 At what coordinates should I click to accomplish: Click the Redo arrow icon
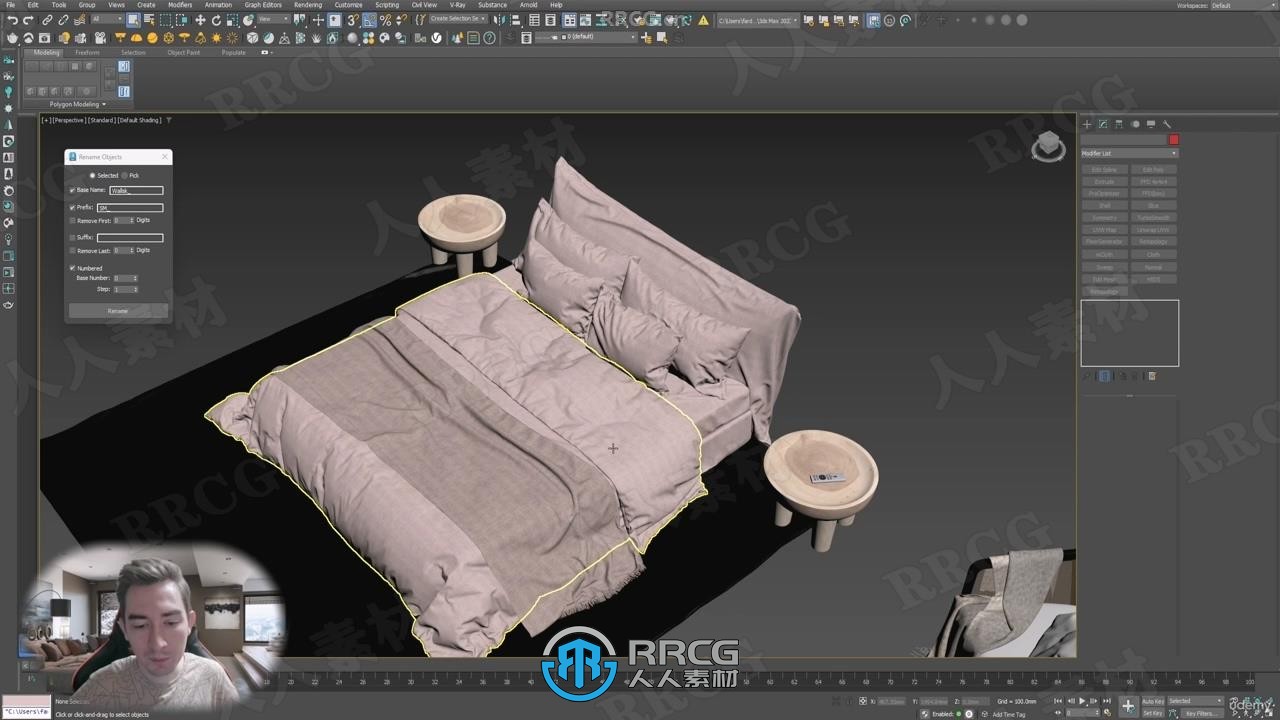pyautogui.click(x=29, y=20)
